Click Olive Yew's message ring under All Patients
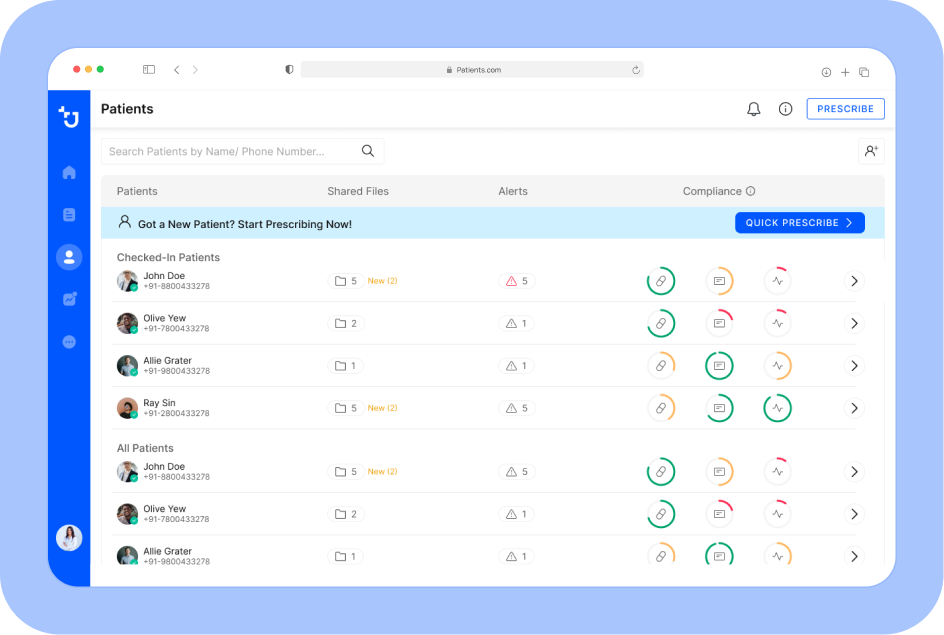Screen dimensions: 944x635 (x=719, y=514)
